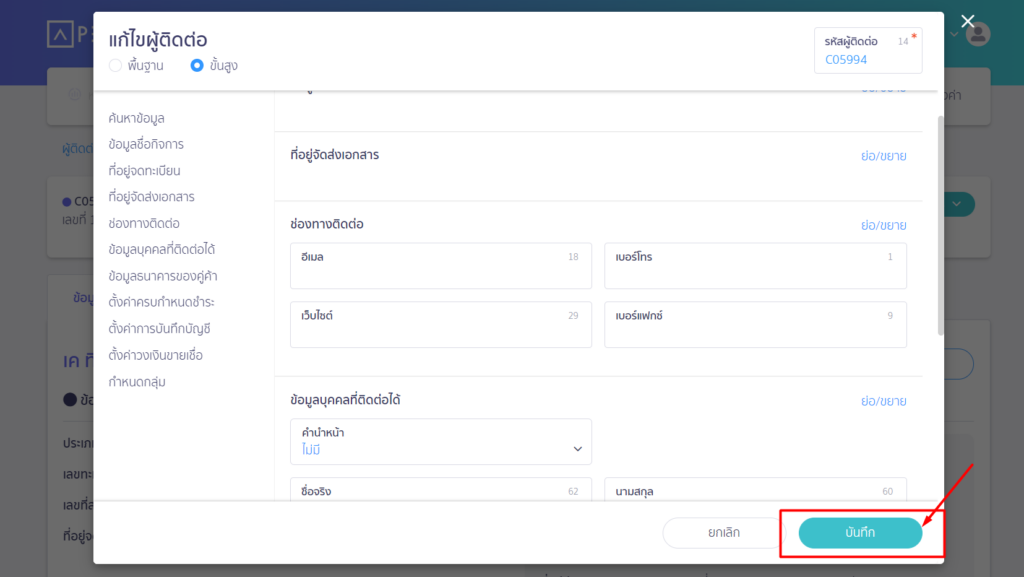Click the บันทึก save button
The height and width of the screenshot is (577, 1024).
(860, 533)
